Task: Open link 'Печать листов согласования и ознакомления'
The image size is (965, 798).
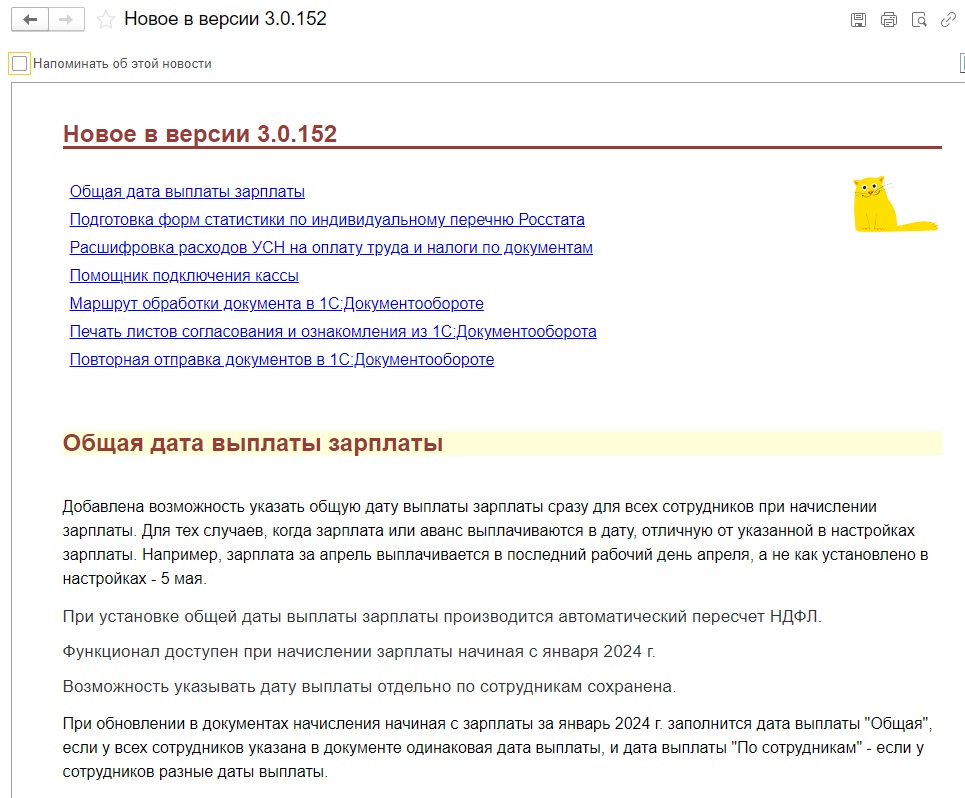Action: [x=333, y=332]
